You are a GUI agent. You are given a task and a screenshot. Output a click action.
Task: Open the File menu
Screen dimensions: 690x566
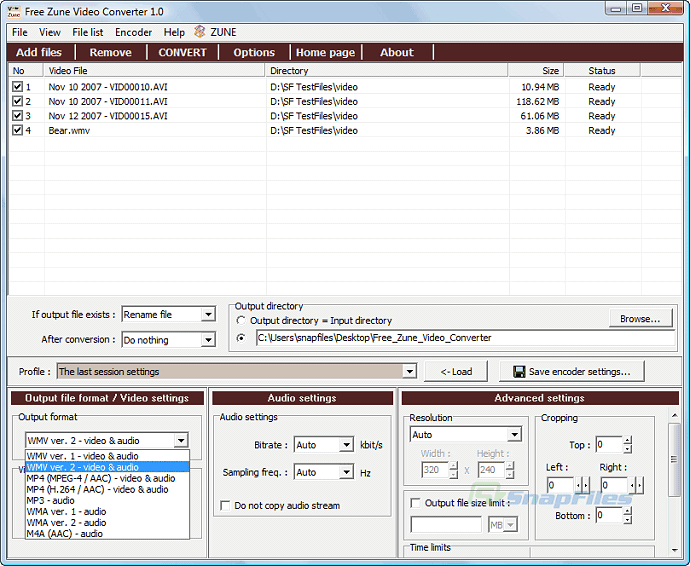[20, 32]
